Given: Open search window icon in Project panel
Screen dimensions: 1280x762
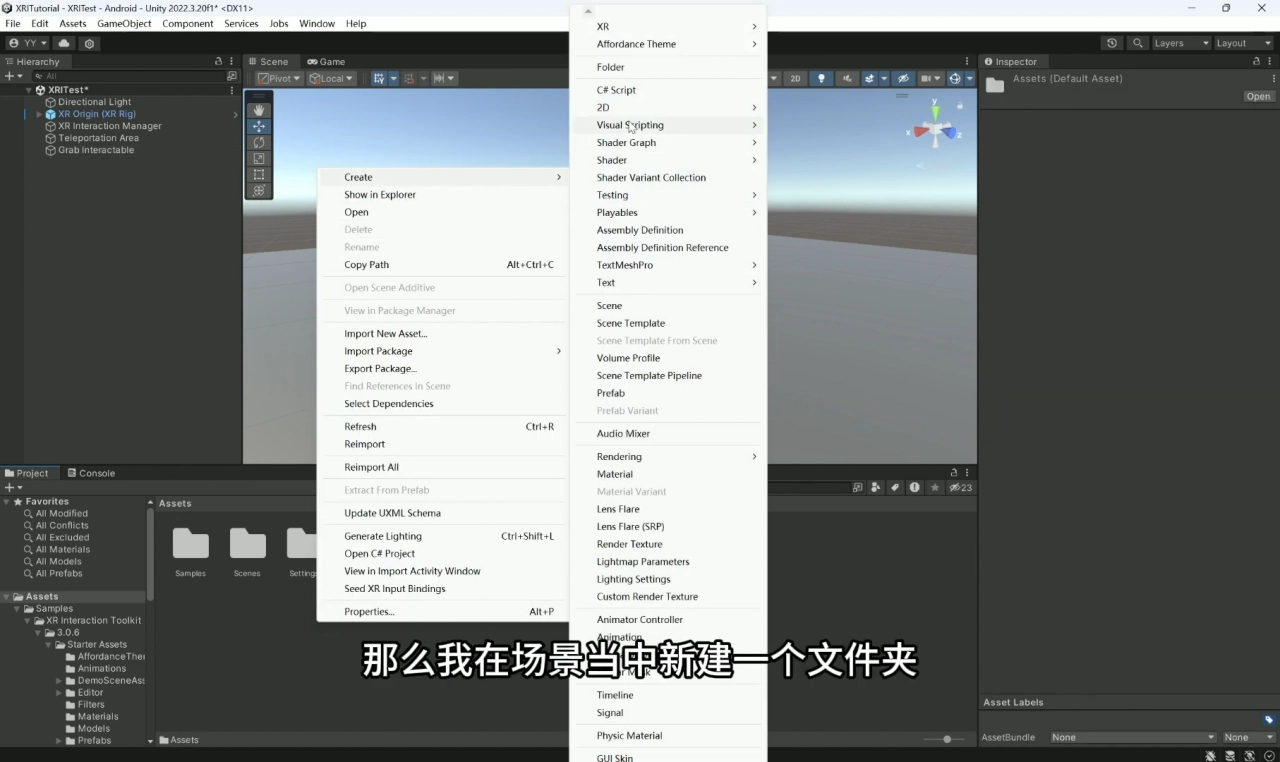Looking at the screenshot, I should (x=858, y=487).
